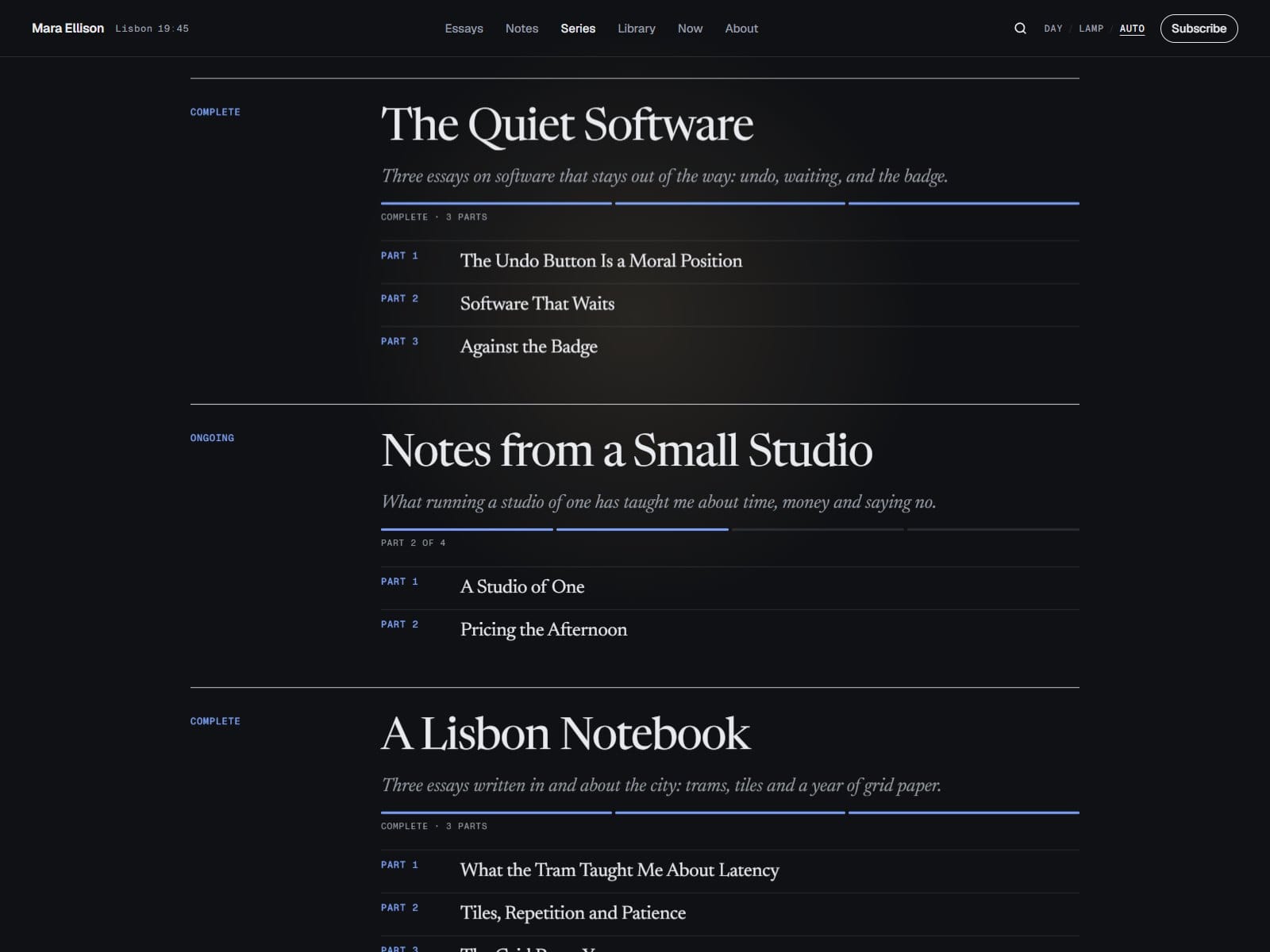Screen dimensions: 1270x952
Task: Open the Notes nav item
Action: (521, 29)
